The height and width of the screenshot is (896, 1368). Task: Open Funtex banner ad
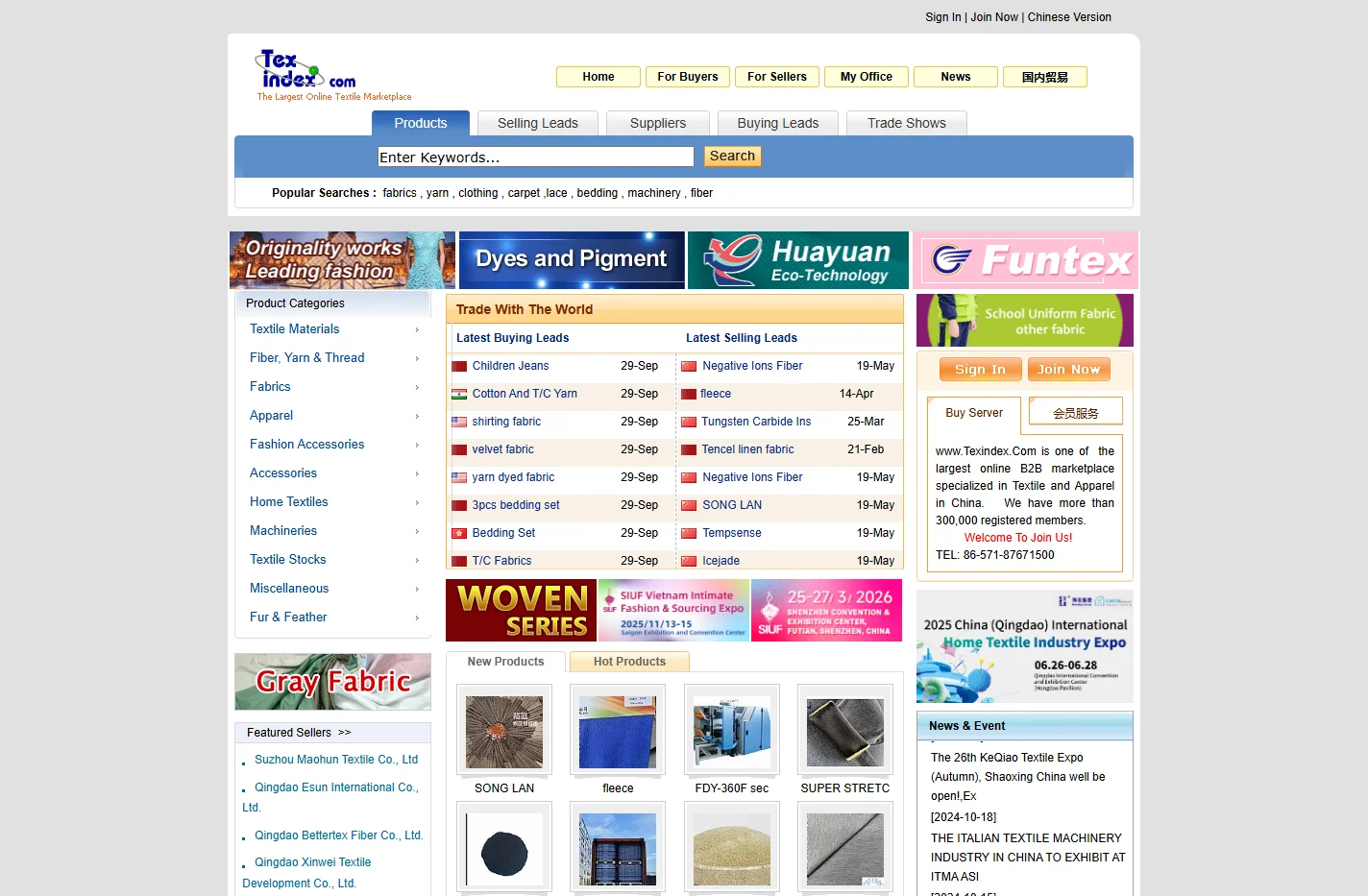point(1025,260)
